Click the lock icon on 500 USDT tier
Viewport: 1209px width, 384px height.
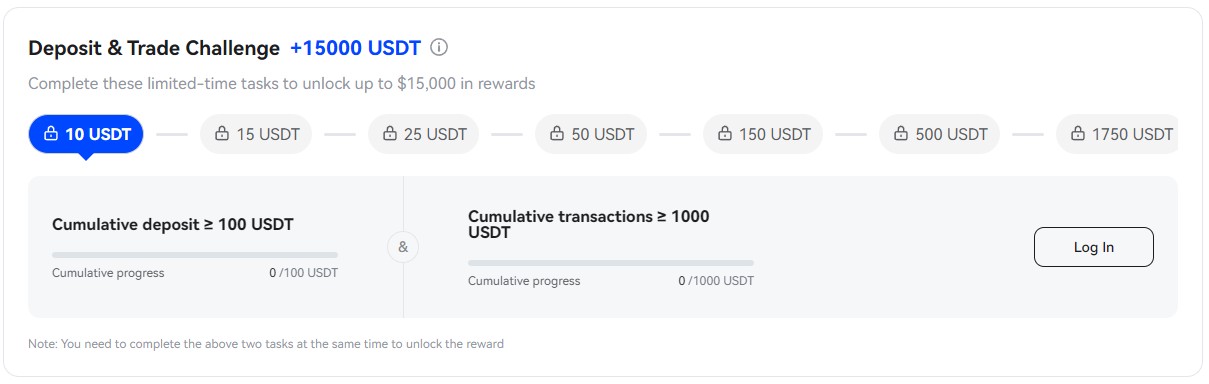901,134
